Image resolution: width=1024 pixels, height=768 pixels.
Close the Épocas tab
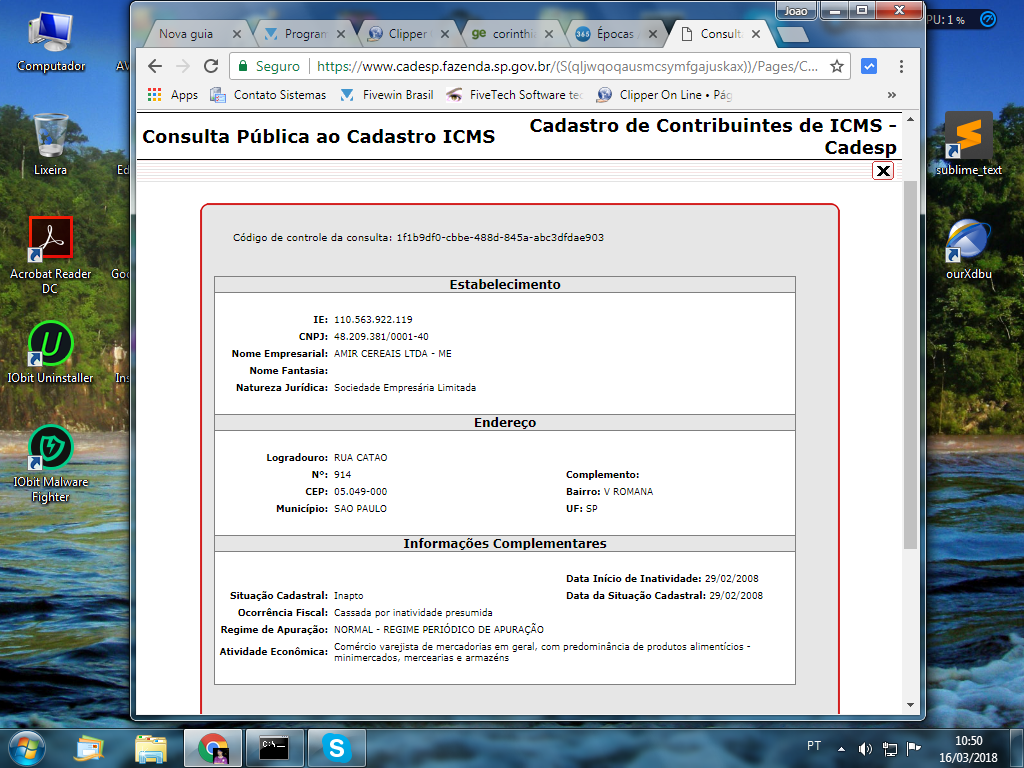652,34
